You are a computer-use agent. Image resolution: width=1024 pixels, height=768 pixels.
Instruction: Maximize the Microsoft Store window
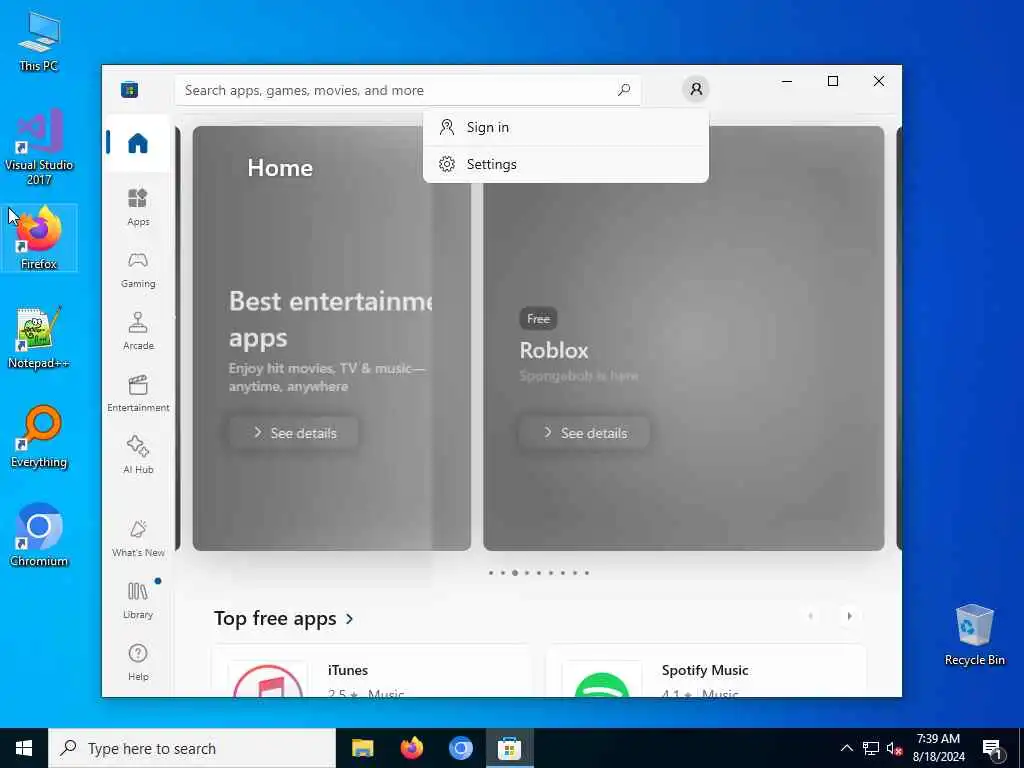pos(833,82)
